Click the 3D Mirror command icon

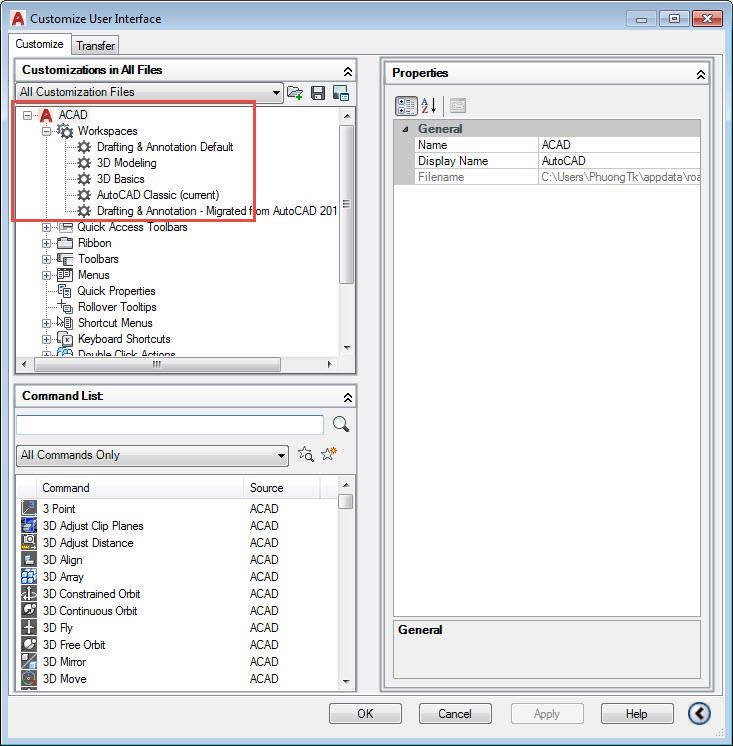click(29, 662)
